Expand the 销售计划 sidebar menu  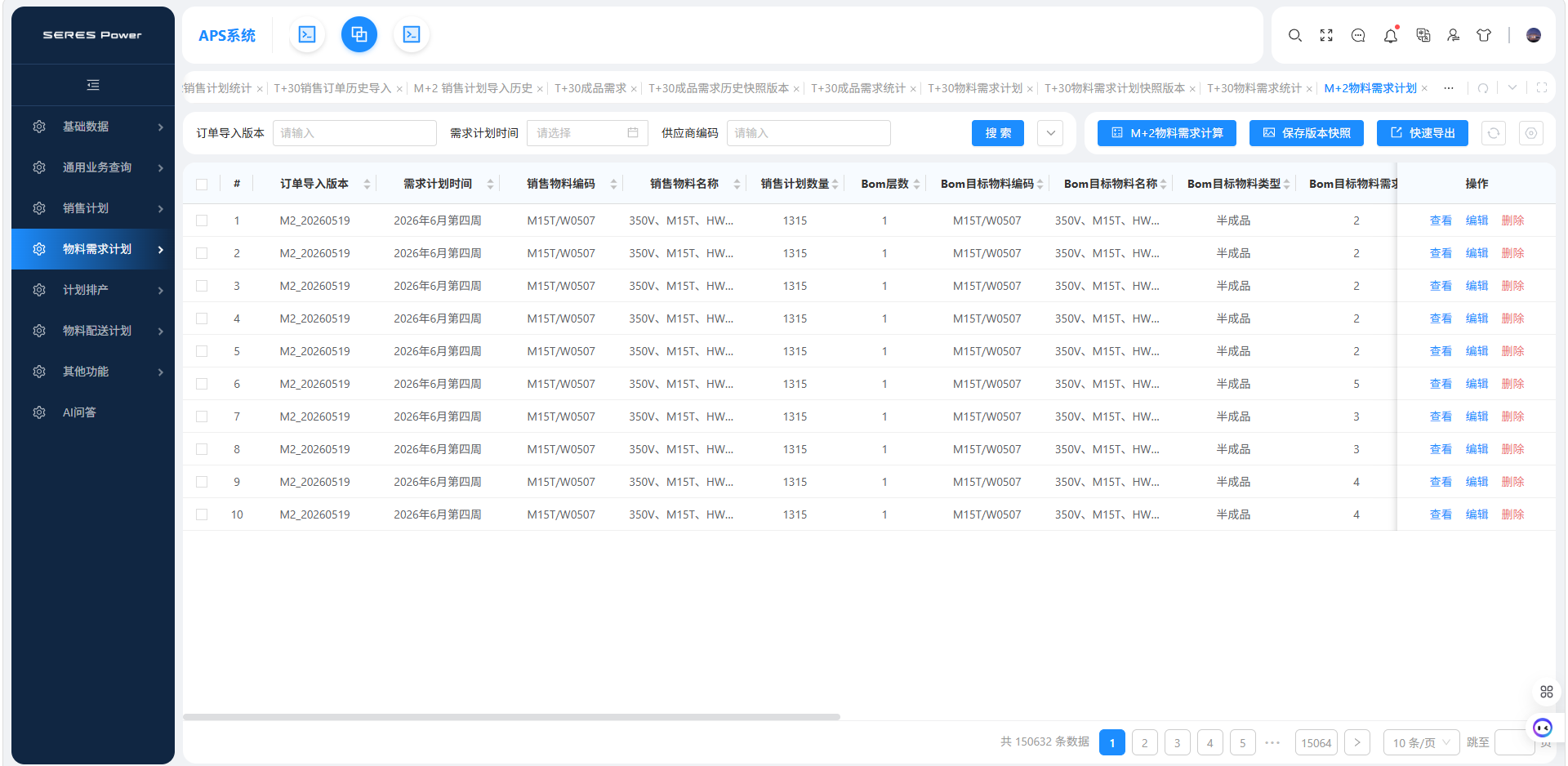(93, 208)
